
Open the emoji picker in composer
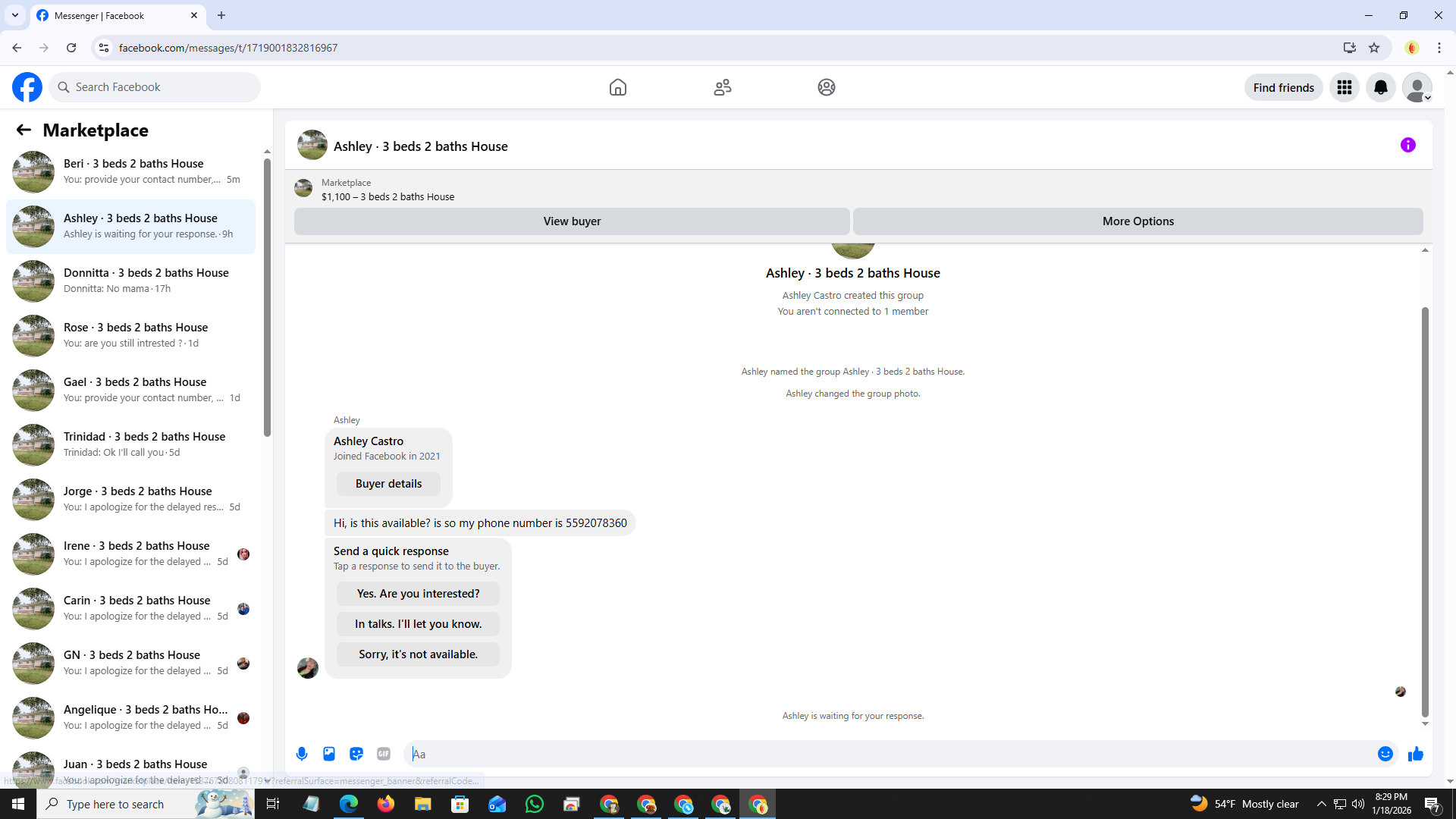1385,754
